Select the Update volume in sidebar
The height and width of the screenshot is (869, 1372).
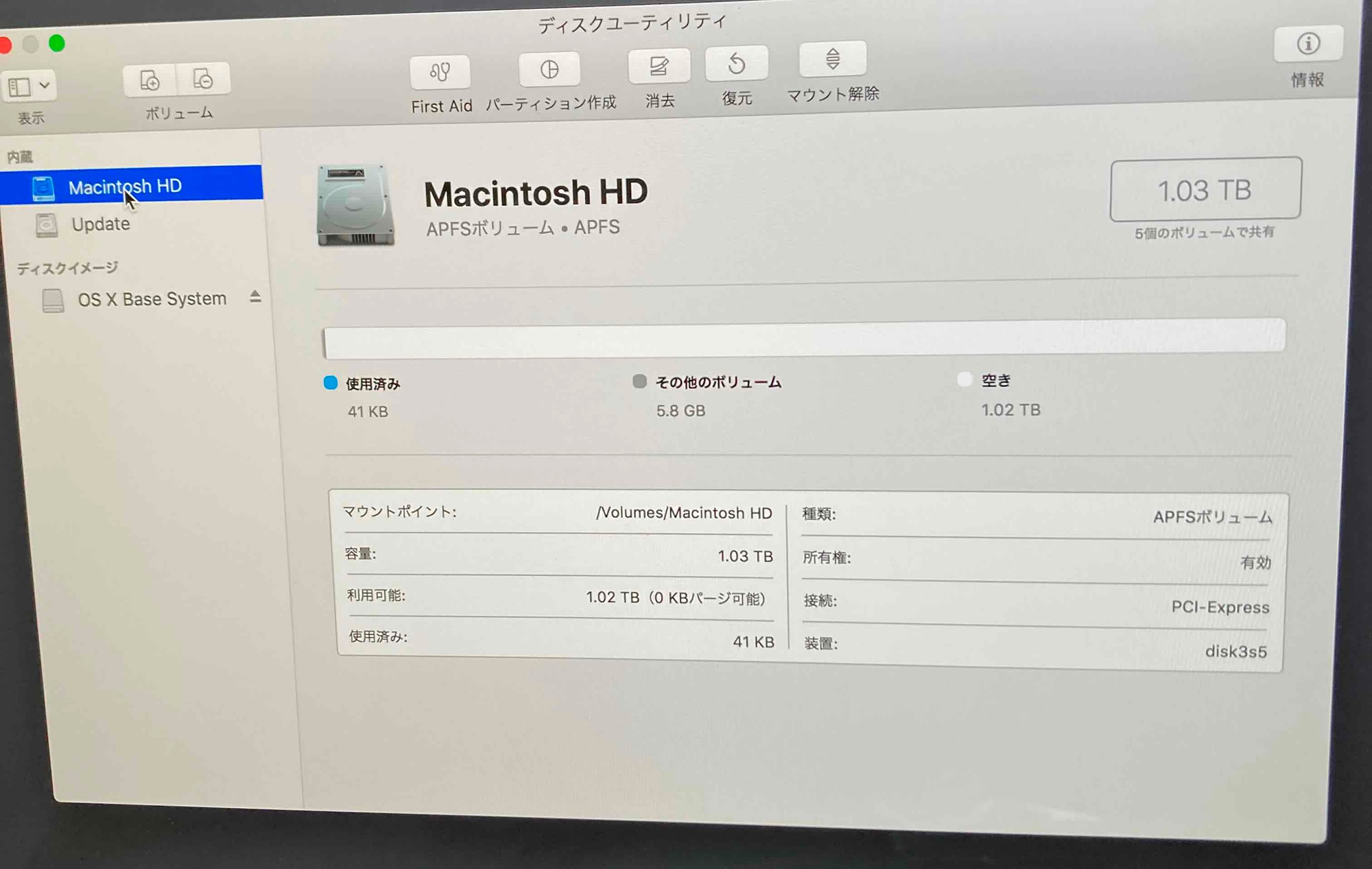click(x=100, y=224)
